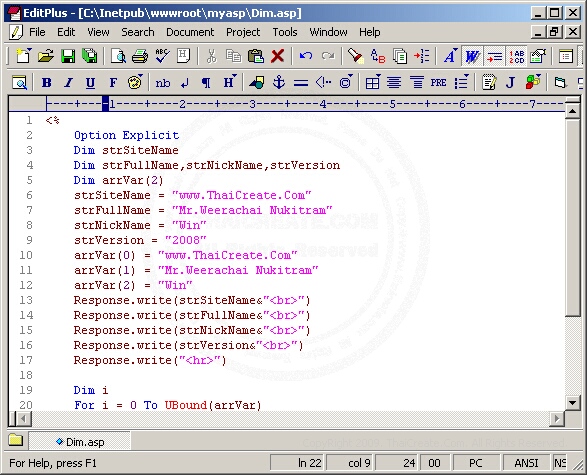This screenshot has width=587, height=475.
Task: Click the 'UBound' keyword on line 20
Action: (186, 405)
